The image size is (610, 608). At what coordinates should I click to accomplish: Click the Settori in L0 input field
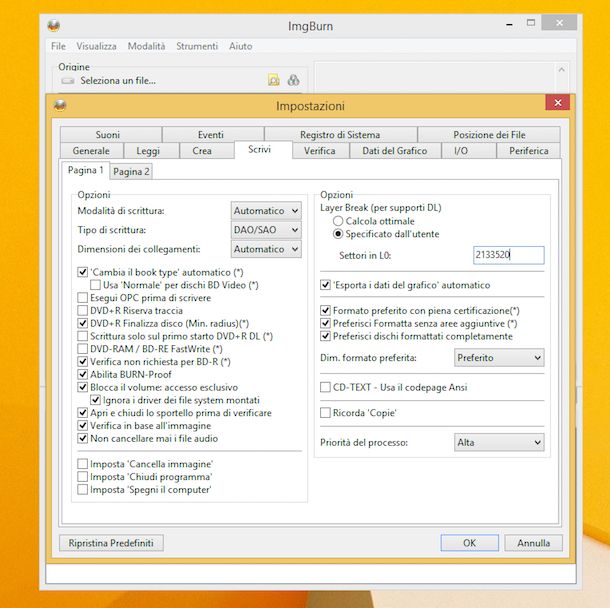(509, 255)
